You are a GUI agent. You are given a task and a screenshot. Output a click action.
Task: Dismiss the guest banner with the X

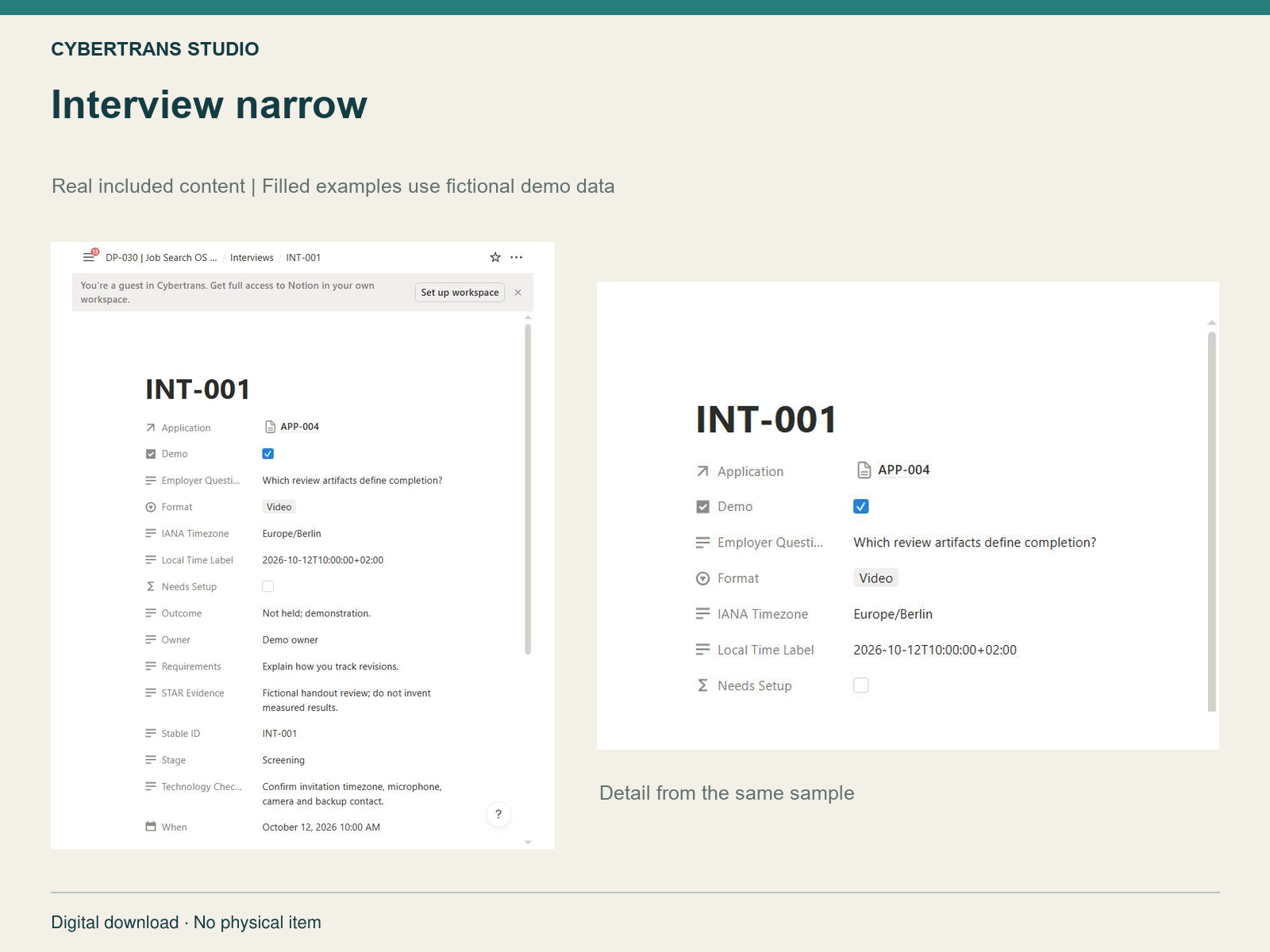518,293
